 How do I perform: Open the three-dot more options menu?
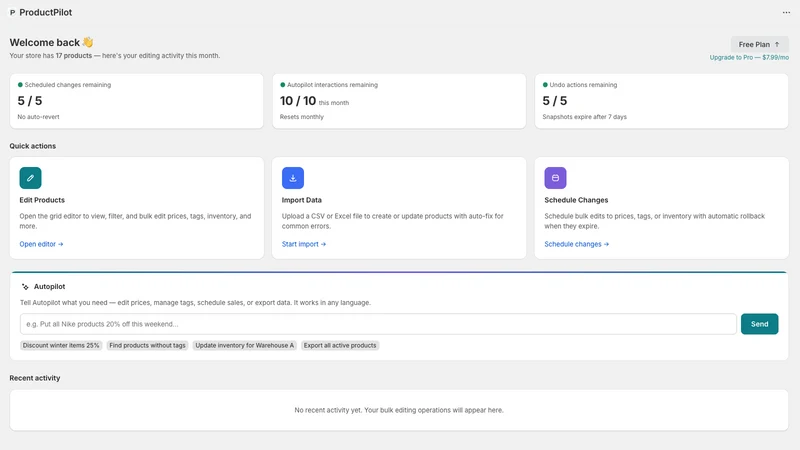786,12
